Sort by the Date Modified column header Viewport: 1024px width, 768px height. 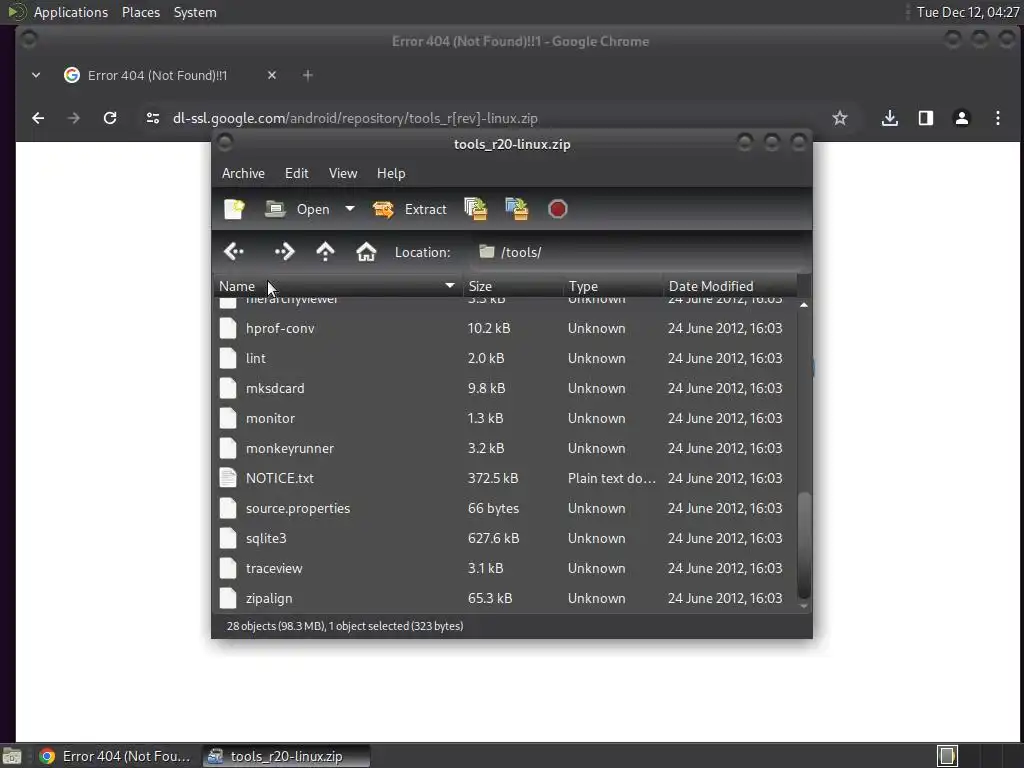coord(730,286)
